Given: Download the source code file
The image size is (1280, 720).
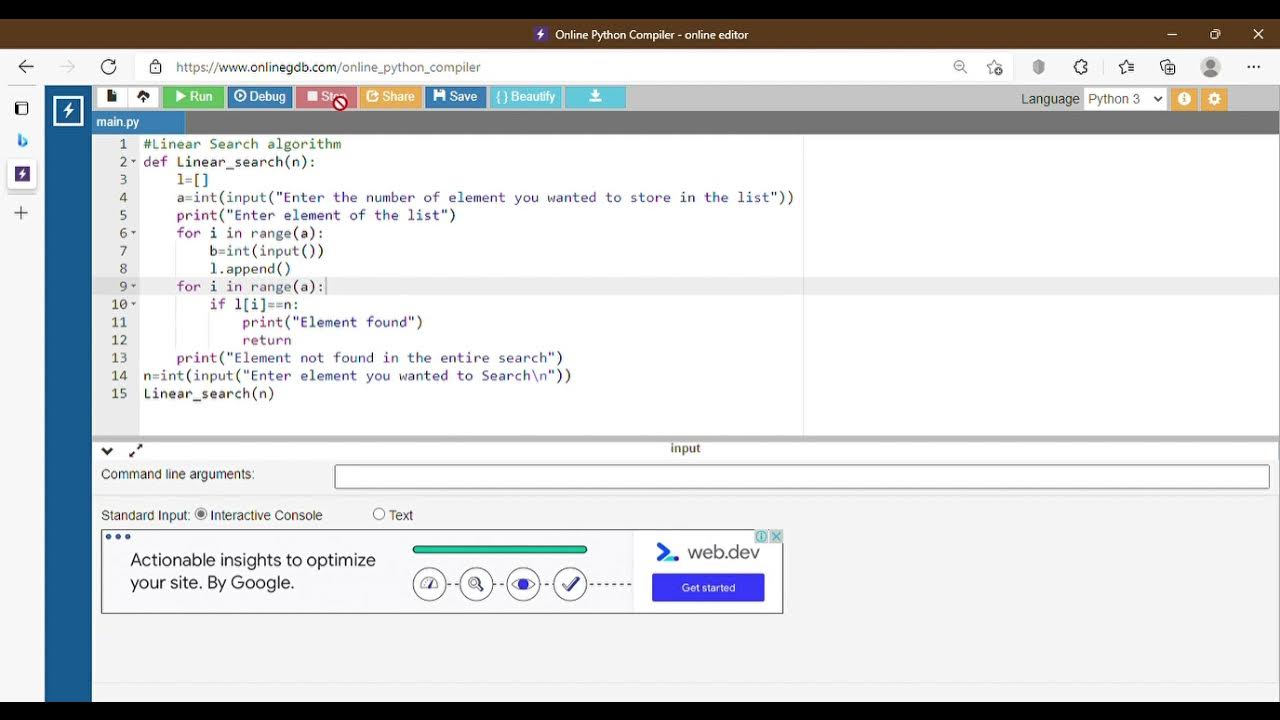Looking at the screenshot, I should 595,97.
